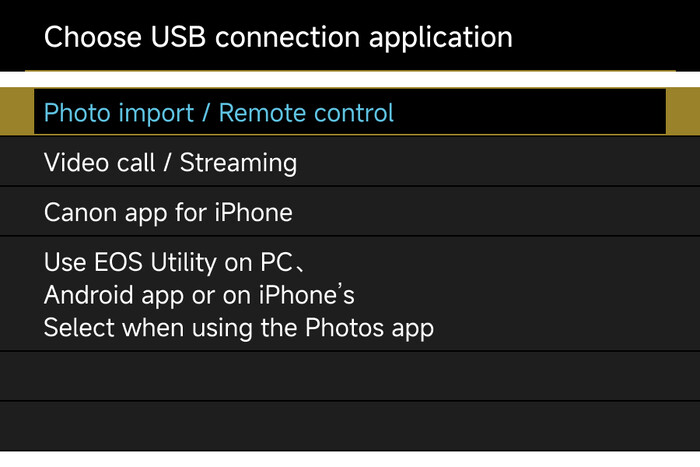
Task: Tap the word 'Streaming' in second row
Action: [x=238, y=162]
